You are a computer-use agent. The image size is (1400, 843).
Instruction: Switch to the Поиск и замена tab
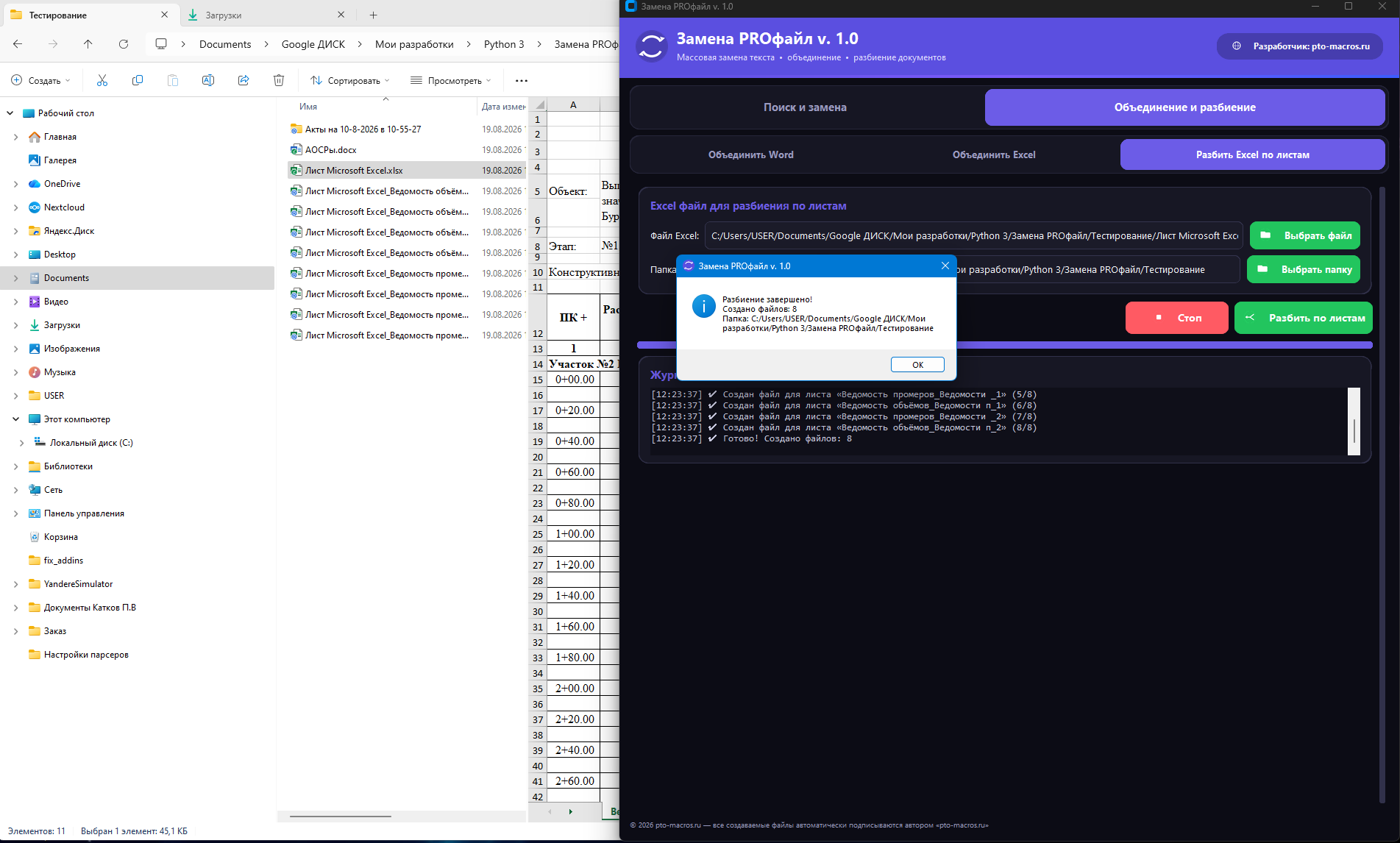(805, 107)
